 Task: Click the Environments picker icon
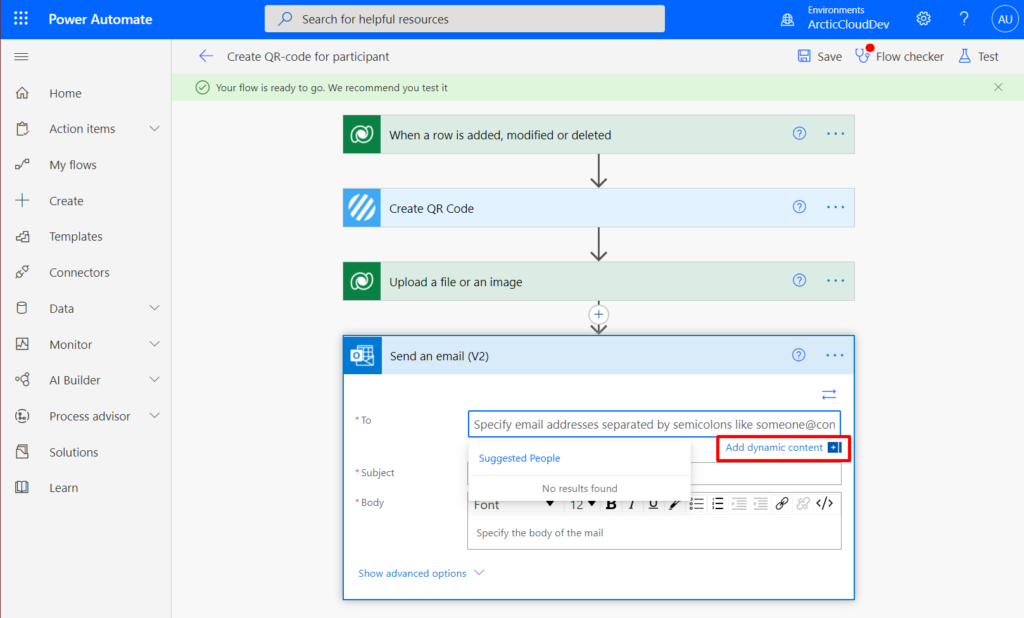pos(788,20)
